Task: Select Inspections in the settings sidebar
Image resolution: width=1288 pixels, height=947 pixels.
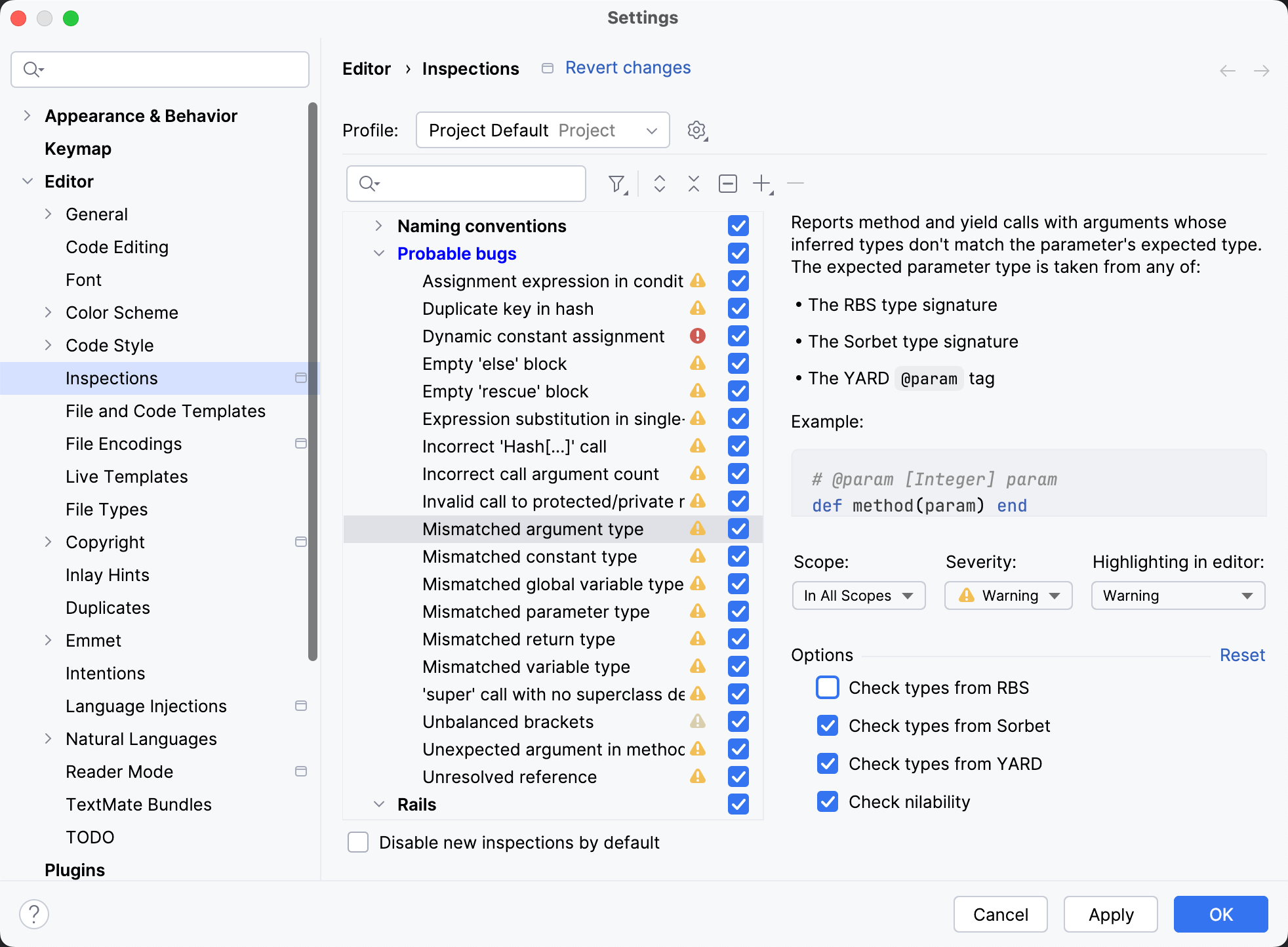Action: click(x=111, y=378)
